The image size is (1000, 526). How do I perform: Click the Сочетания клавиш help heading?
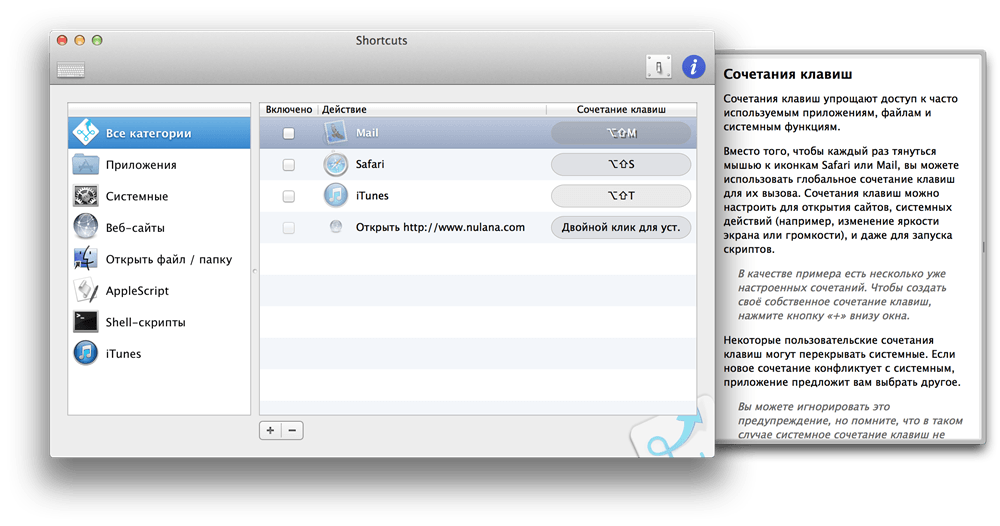[788, 74]
